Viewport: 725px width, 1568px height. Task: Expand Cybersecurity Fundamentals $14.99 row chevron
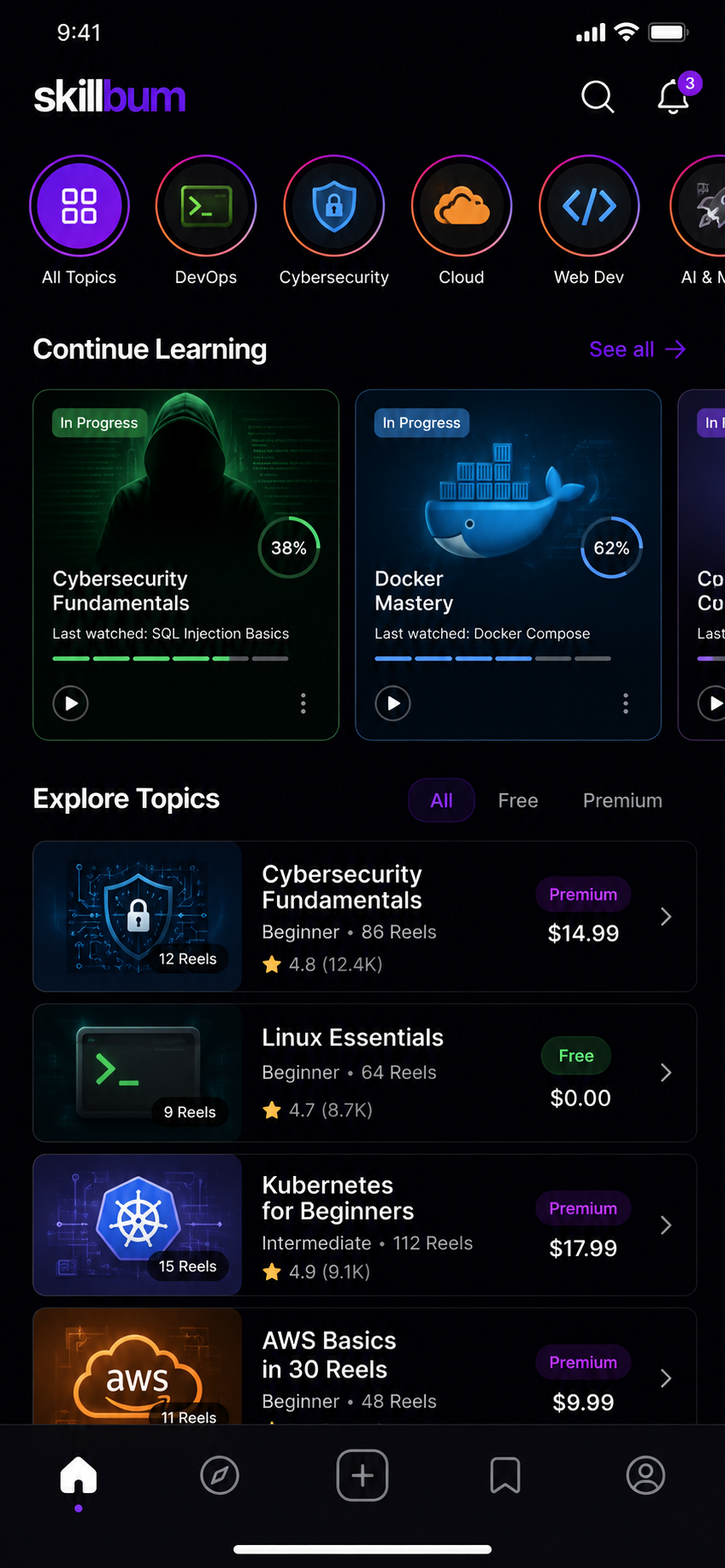(x=666, y=917)
